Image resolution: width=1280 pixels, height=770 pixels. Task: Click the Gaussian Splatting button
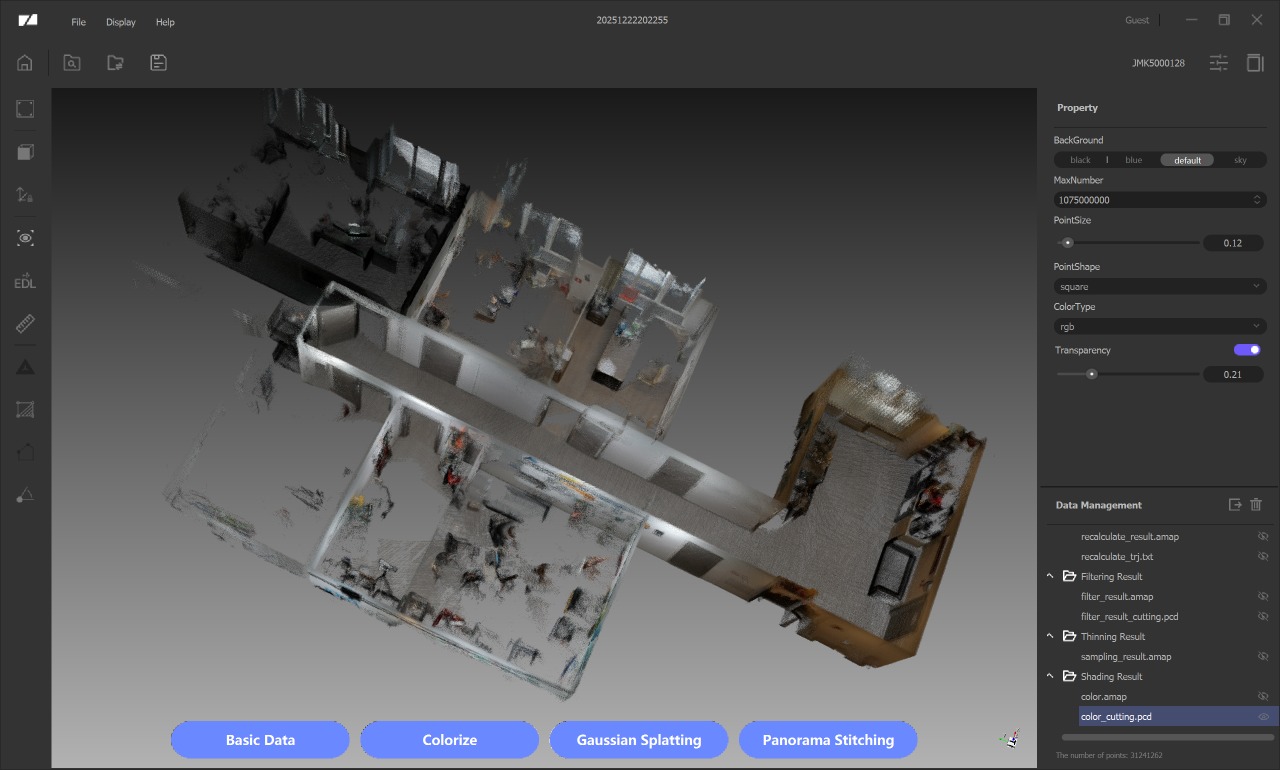point(638,740)
